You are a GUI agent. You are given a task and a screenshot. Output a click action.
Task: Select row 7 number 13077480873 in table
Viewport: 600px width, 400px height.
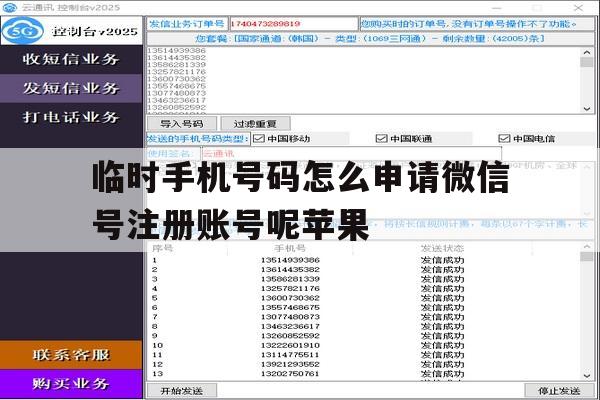(290, 317)
